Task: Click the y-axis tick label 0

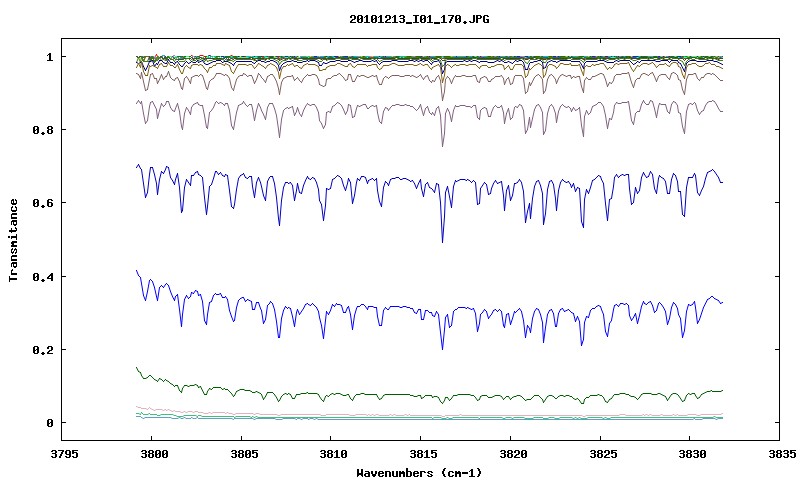Action: click(50, 423)
